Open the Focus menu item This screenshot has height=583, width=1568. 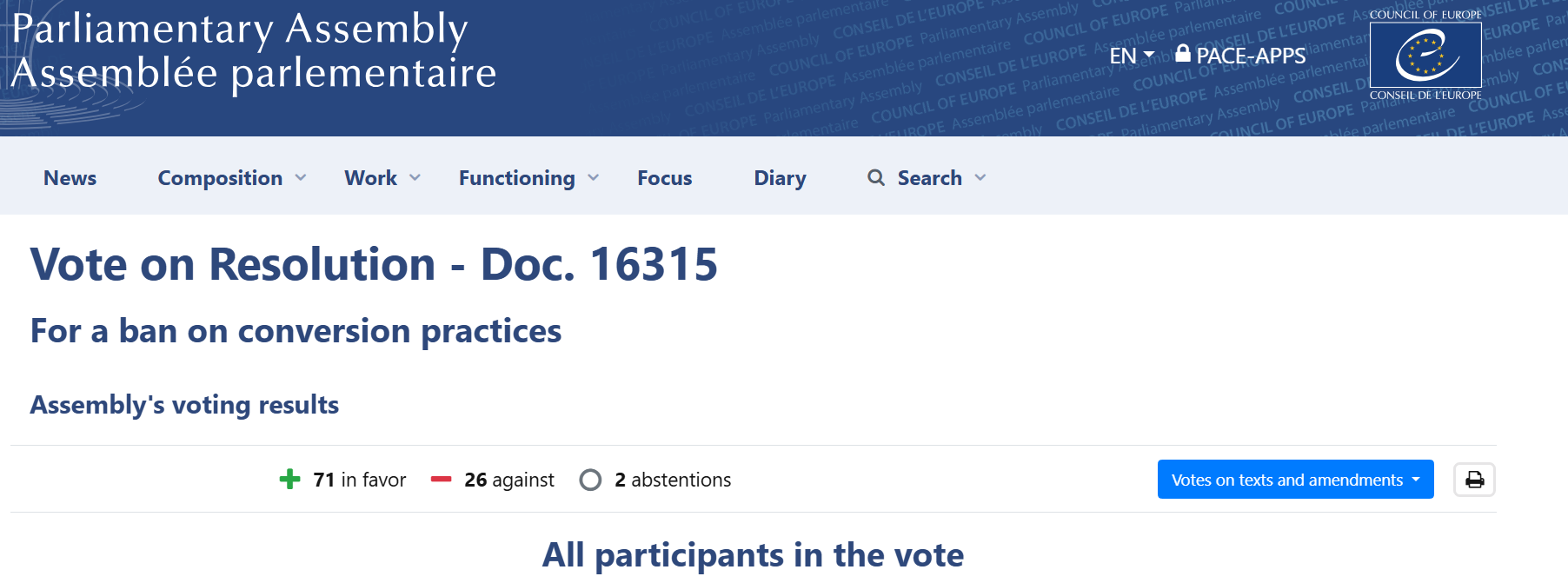pyautogui.click(x=664, y=178)
